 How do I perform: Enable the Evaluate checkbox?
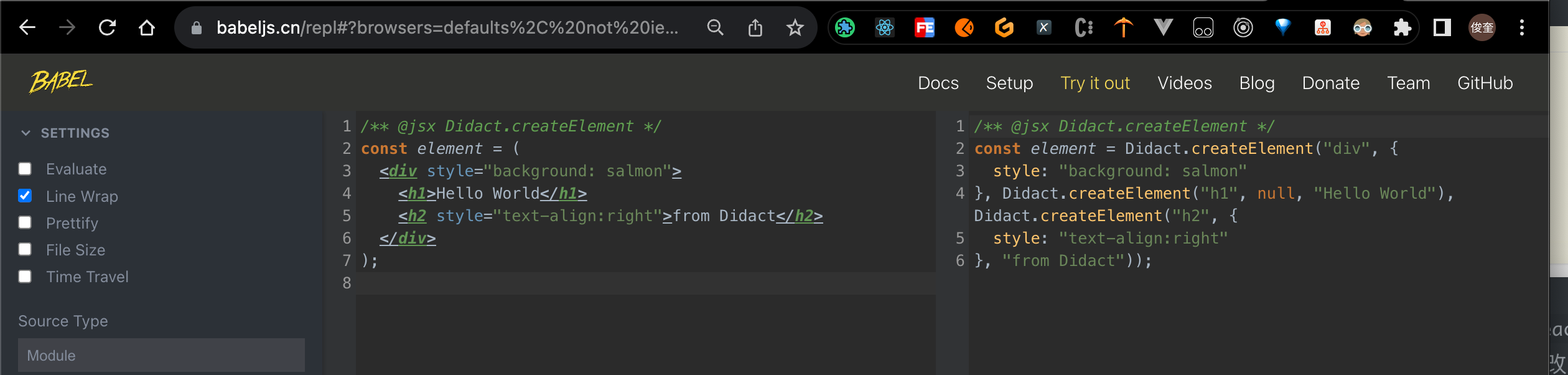[25, 169]
